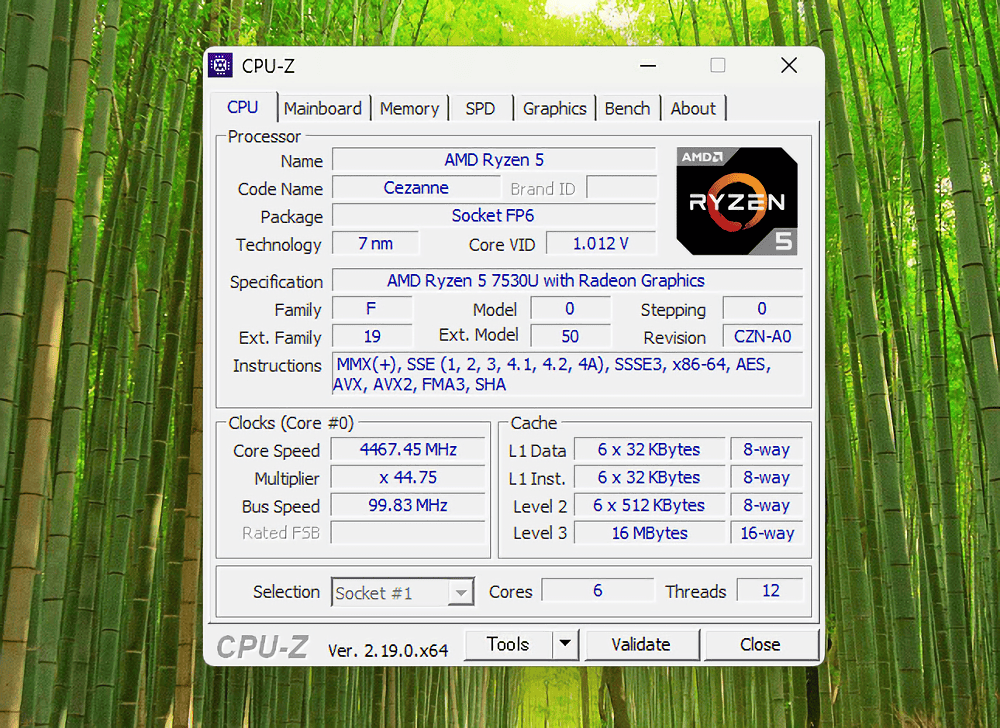Open the Memory tab
Image resolution: width=1000 pixels, height=728 pixels.
(x=409, y=108)
